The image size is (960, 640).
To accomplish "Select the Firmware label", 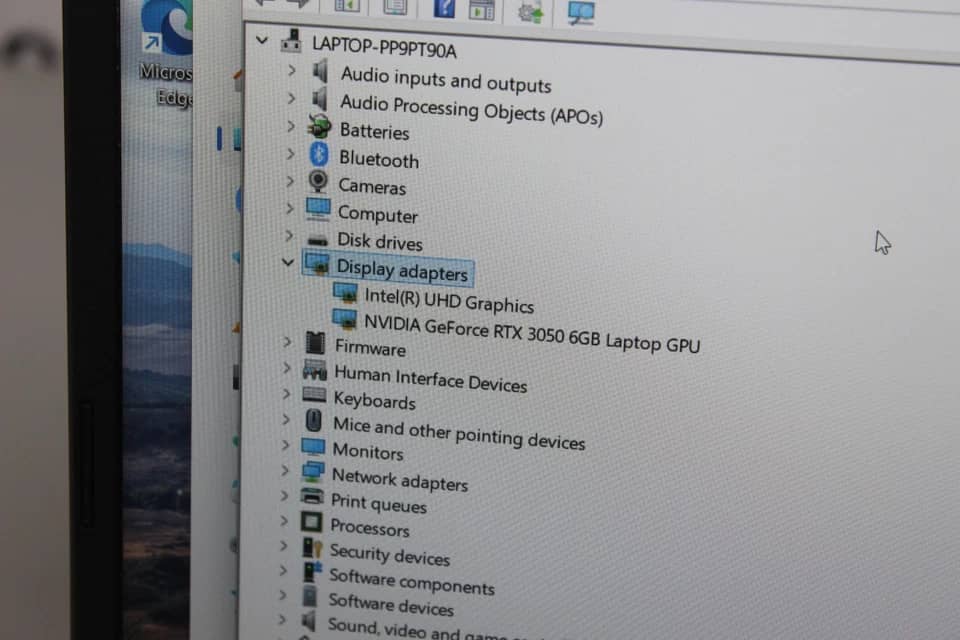I will (x=370, y=348).
